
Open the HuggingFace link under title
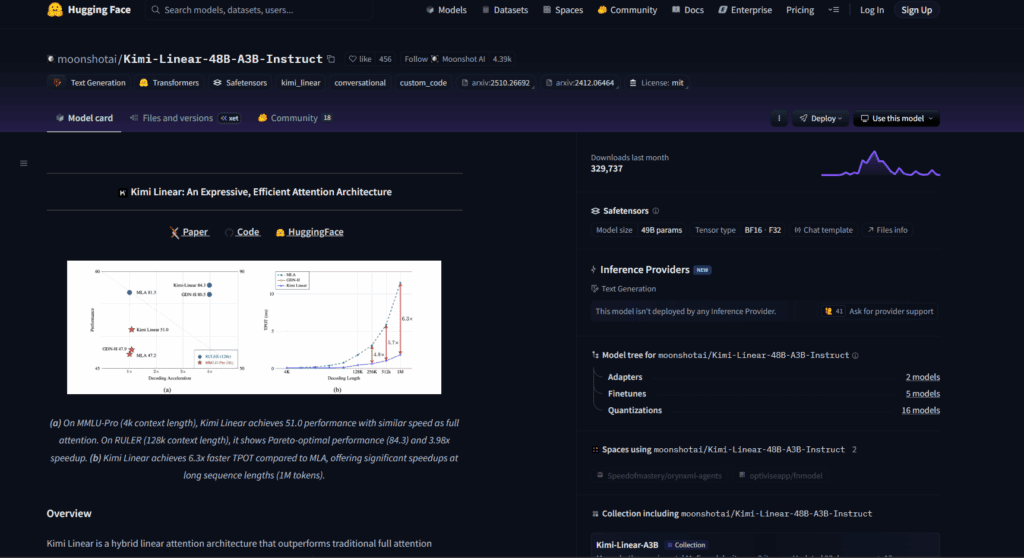[310, 232]
